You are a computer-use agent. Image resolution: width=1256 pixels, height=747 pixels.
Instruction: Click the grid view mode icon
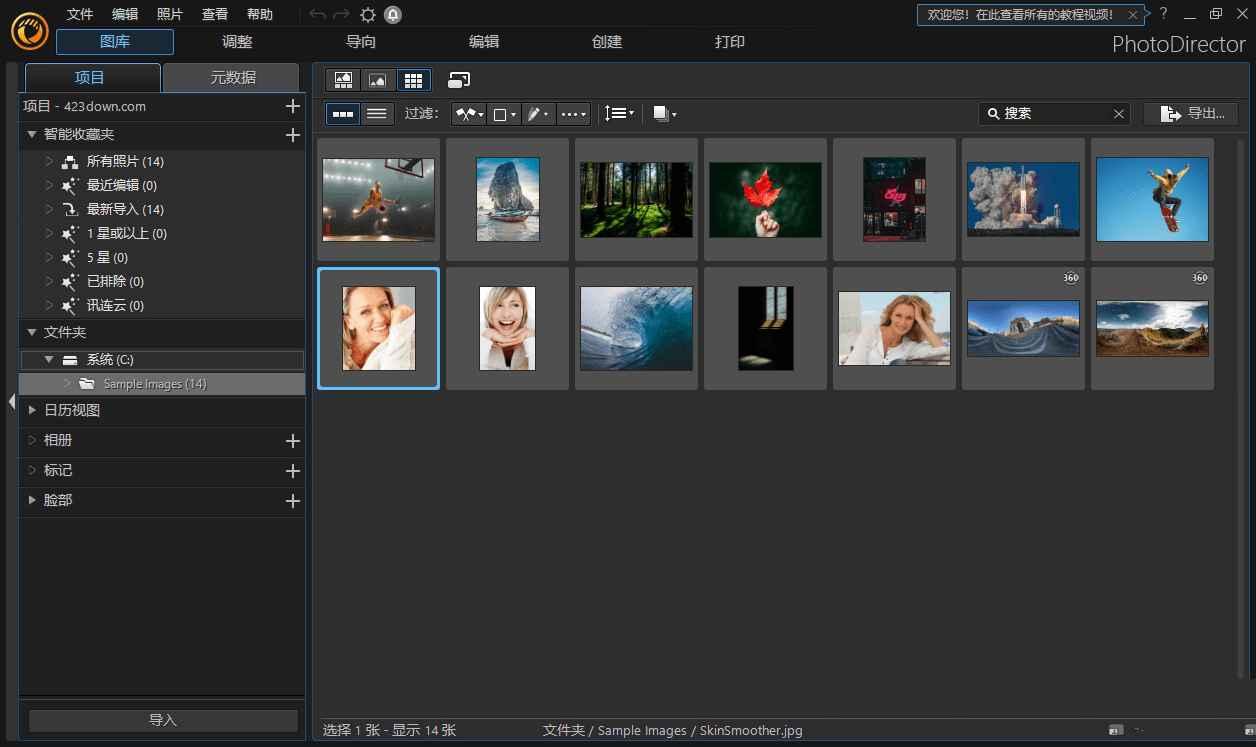pos(413,79)
